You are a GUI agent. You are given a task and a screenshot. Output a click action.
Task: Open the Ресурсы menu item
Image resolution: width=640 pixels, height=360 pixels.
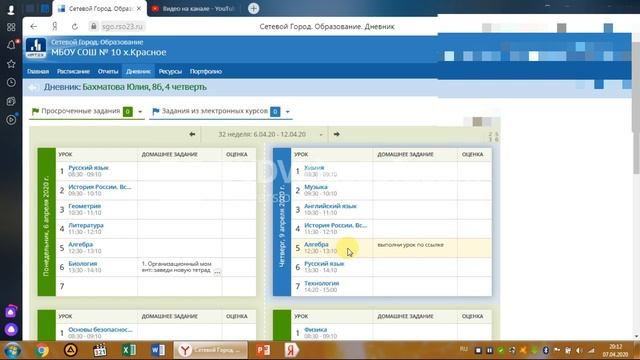tap(170, 71)
